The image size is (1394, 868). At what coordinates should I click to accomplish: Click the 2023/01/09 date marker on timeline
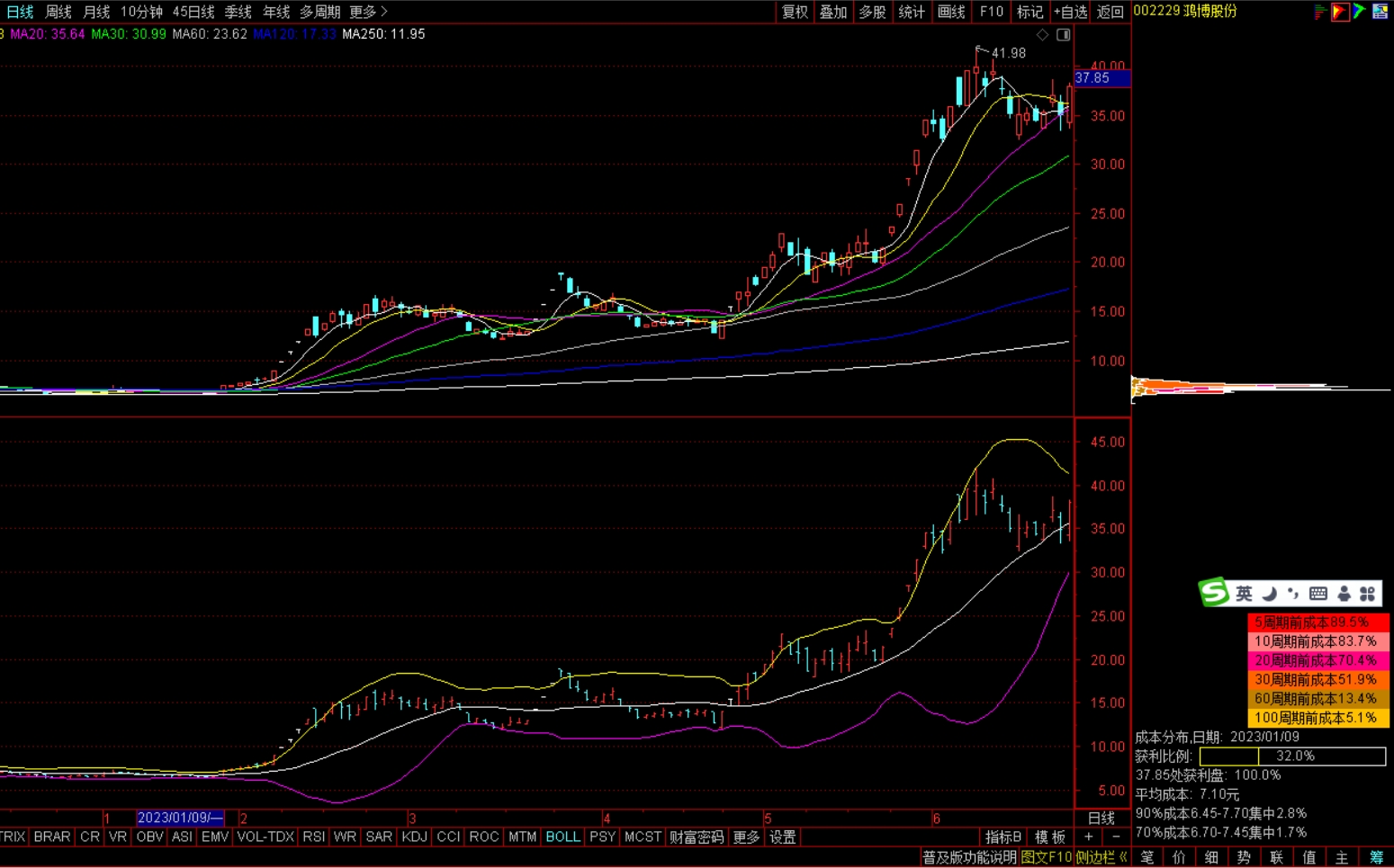tap(179, 818)
